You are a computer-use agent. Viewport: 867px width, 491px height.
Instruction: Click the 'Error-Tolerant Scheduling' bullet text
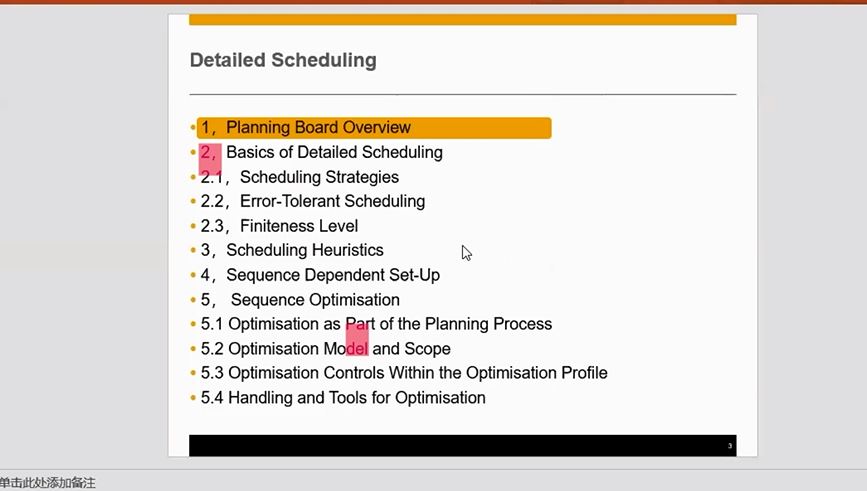(x=332, y=201)
